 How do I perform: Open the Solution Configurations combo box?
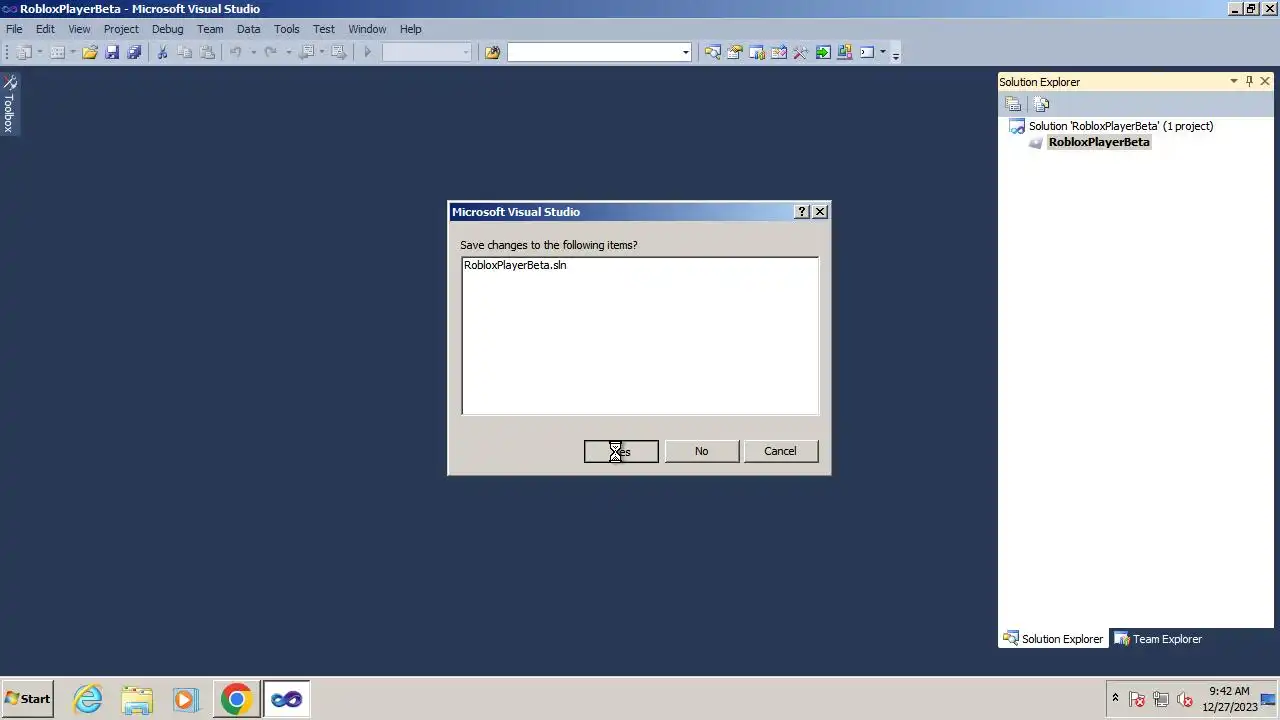tap(426, 52)
